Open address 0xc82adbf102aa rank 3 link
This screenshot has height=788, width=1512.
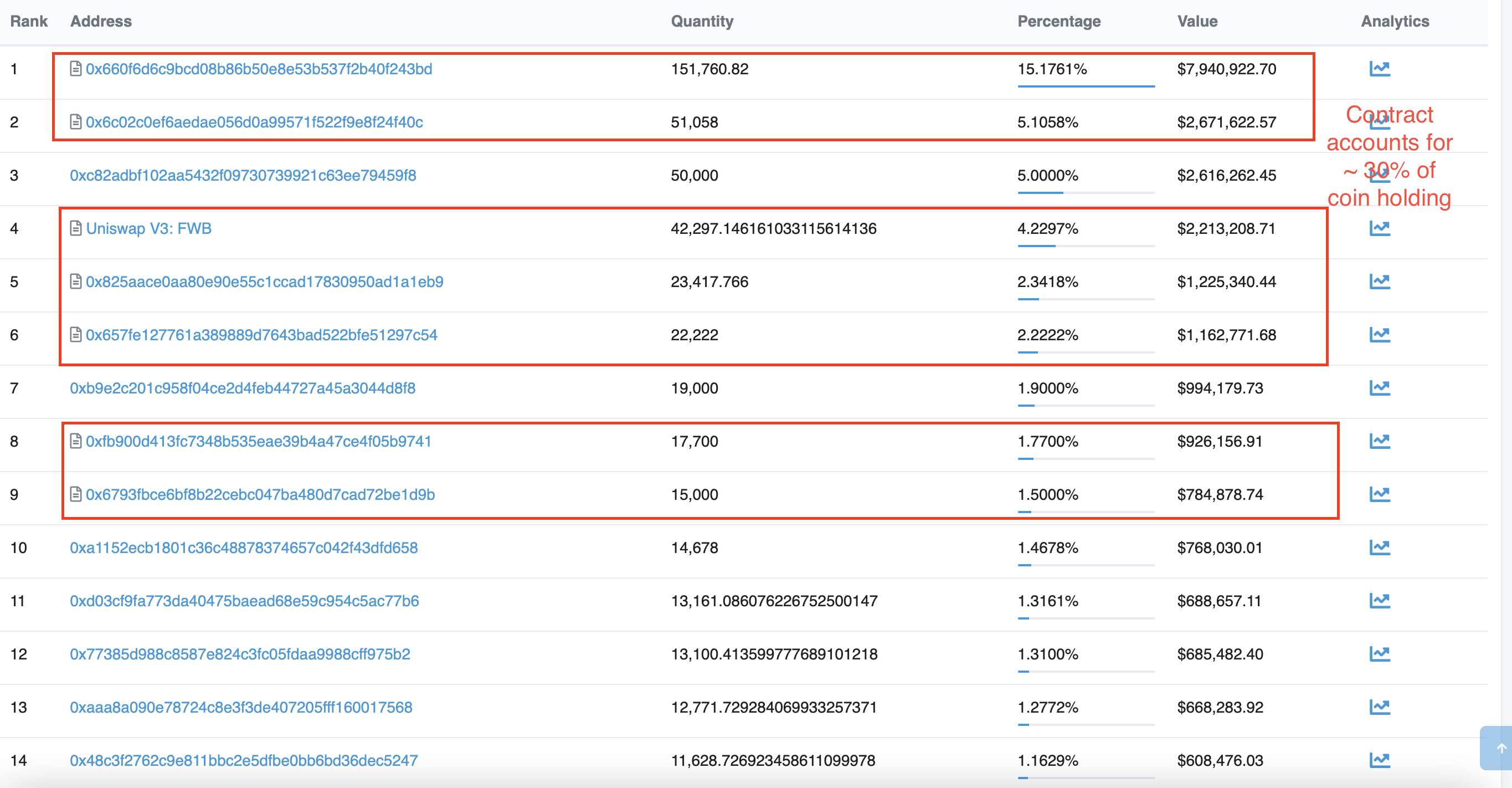click(243, 176)
